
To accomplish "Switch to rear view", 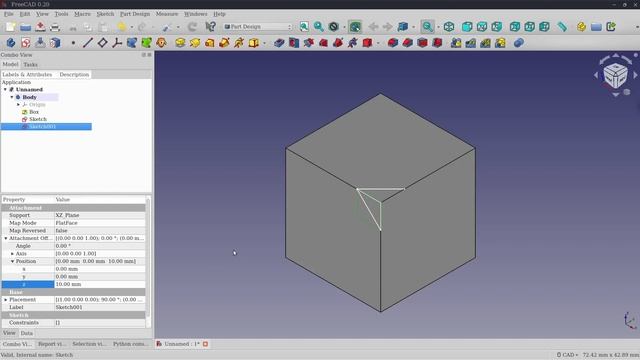I will point(515,27).
